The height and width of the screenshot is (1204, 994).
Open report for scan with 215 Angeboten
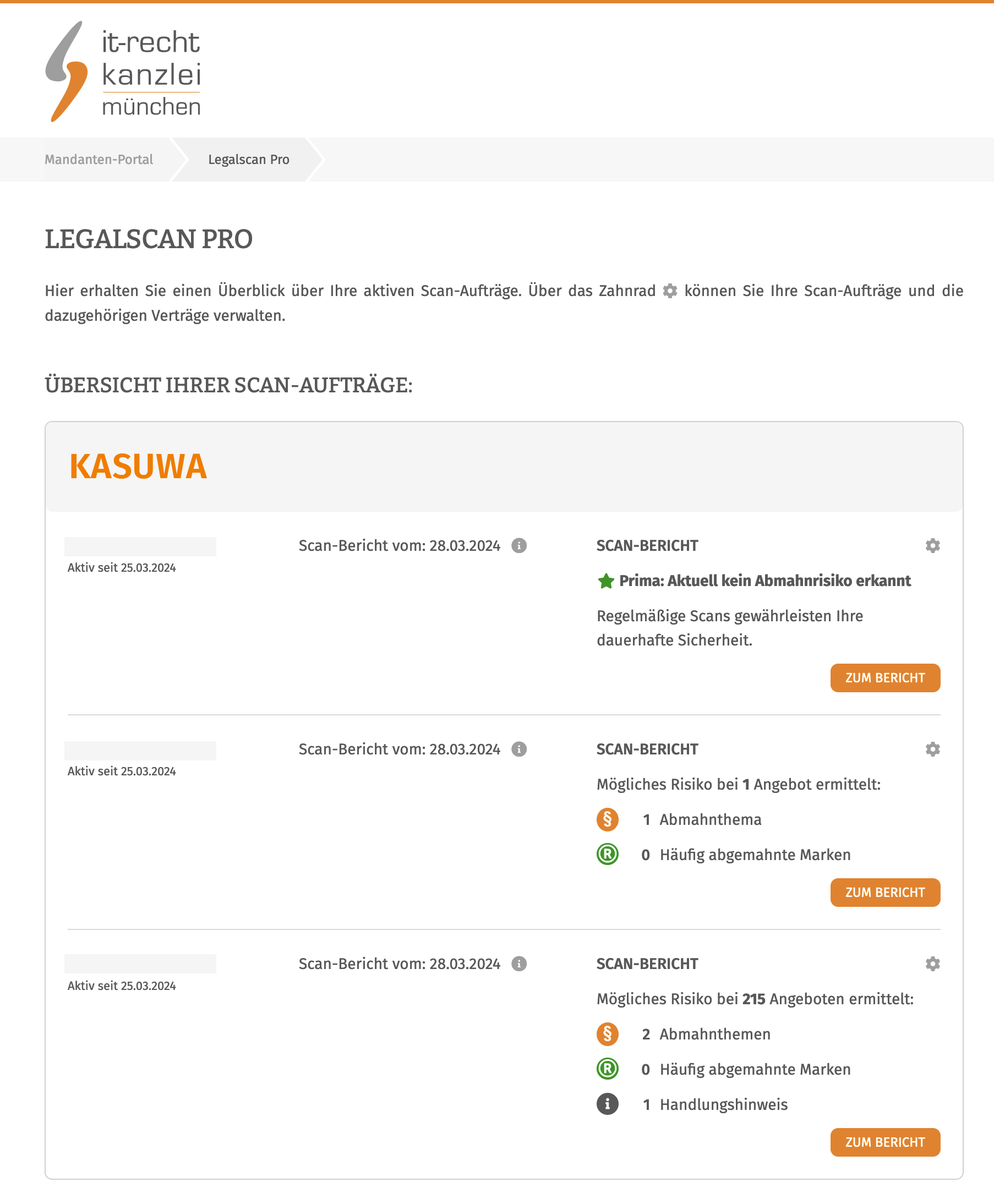click(x=884, y=1142)
